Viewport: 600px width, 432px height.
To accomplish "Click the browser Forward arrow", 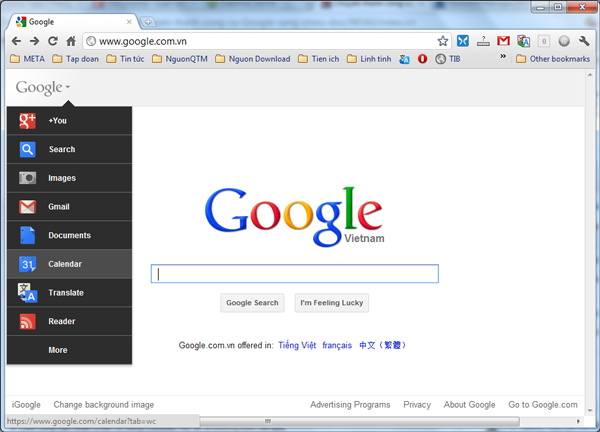I will (x=34, y=41).
